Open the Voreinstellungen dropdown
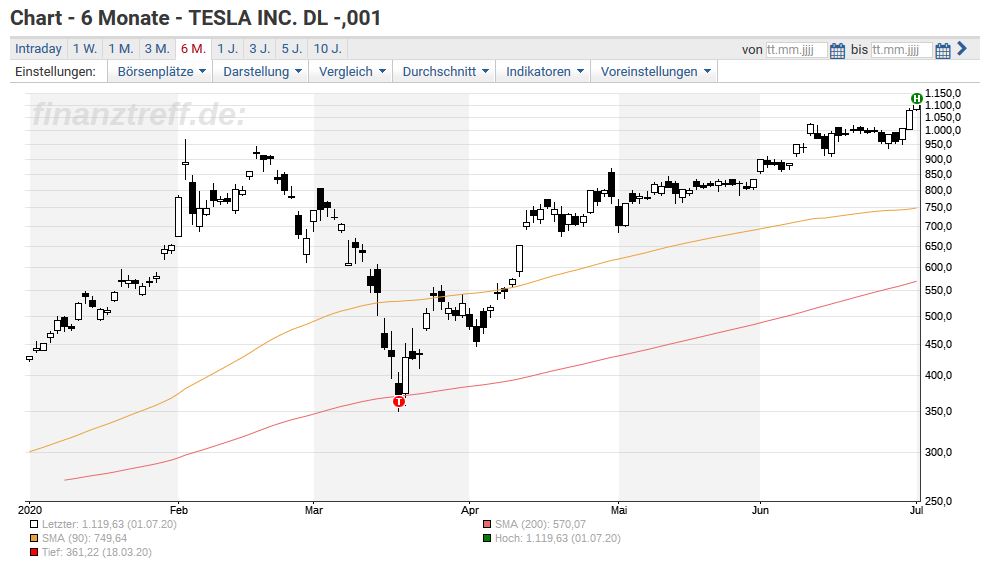 (655, 71)
